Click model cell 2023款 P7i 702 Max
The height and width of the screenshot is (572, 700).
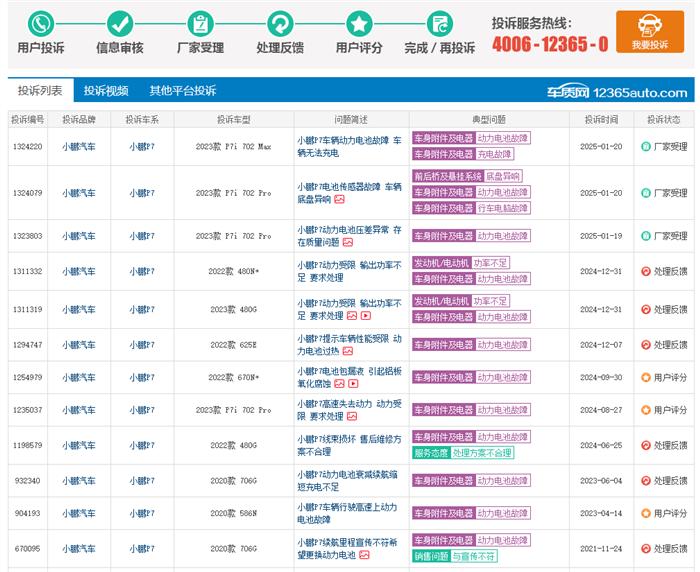pyautogui.click(x=233, y=146)
